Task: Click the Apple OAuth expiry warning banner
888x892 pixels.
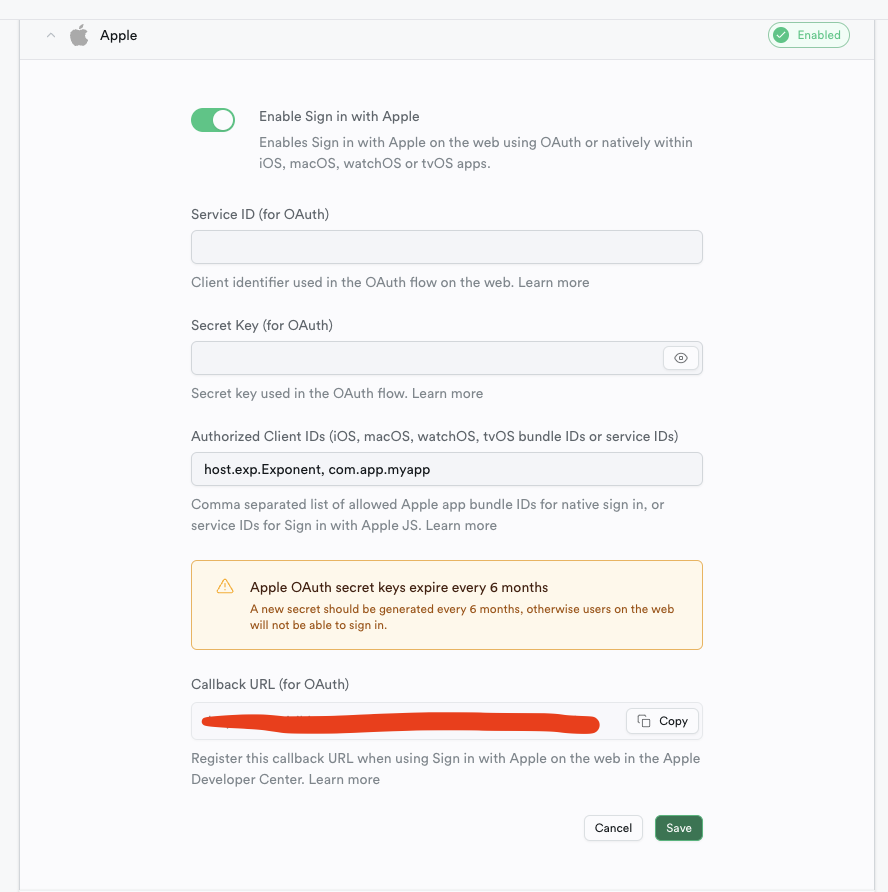Action: point(446,604)
